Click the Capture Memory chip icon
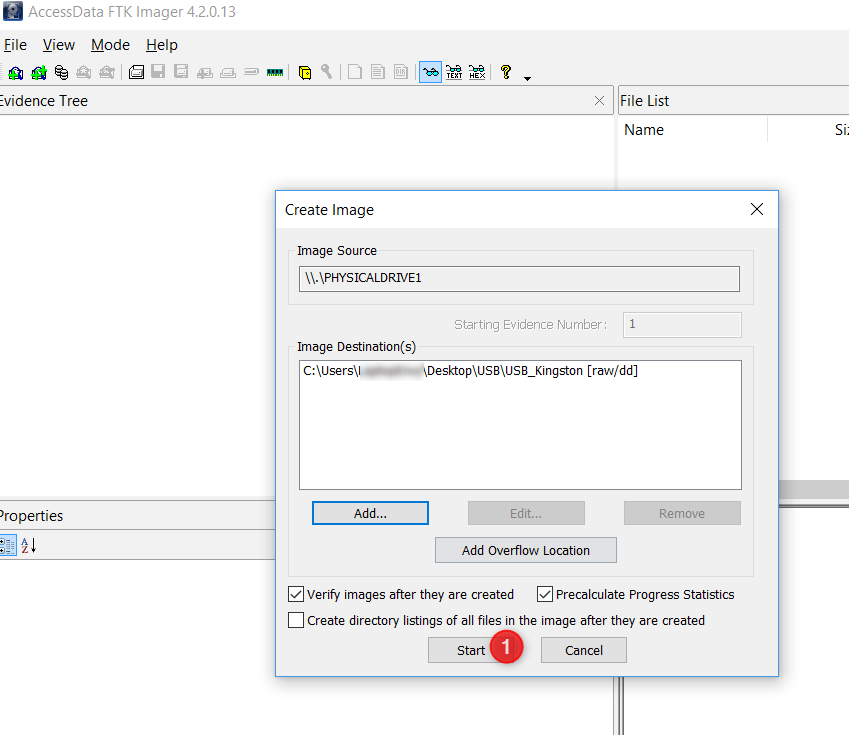This screenshot has width=849, height=735. (275, 72)
